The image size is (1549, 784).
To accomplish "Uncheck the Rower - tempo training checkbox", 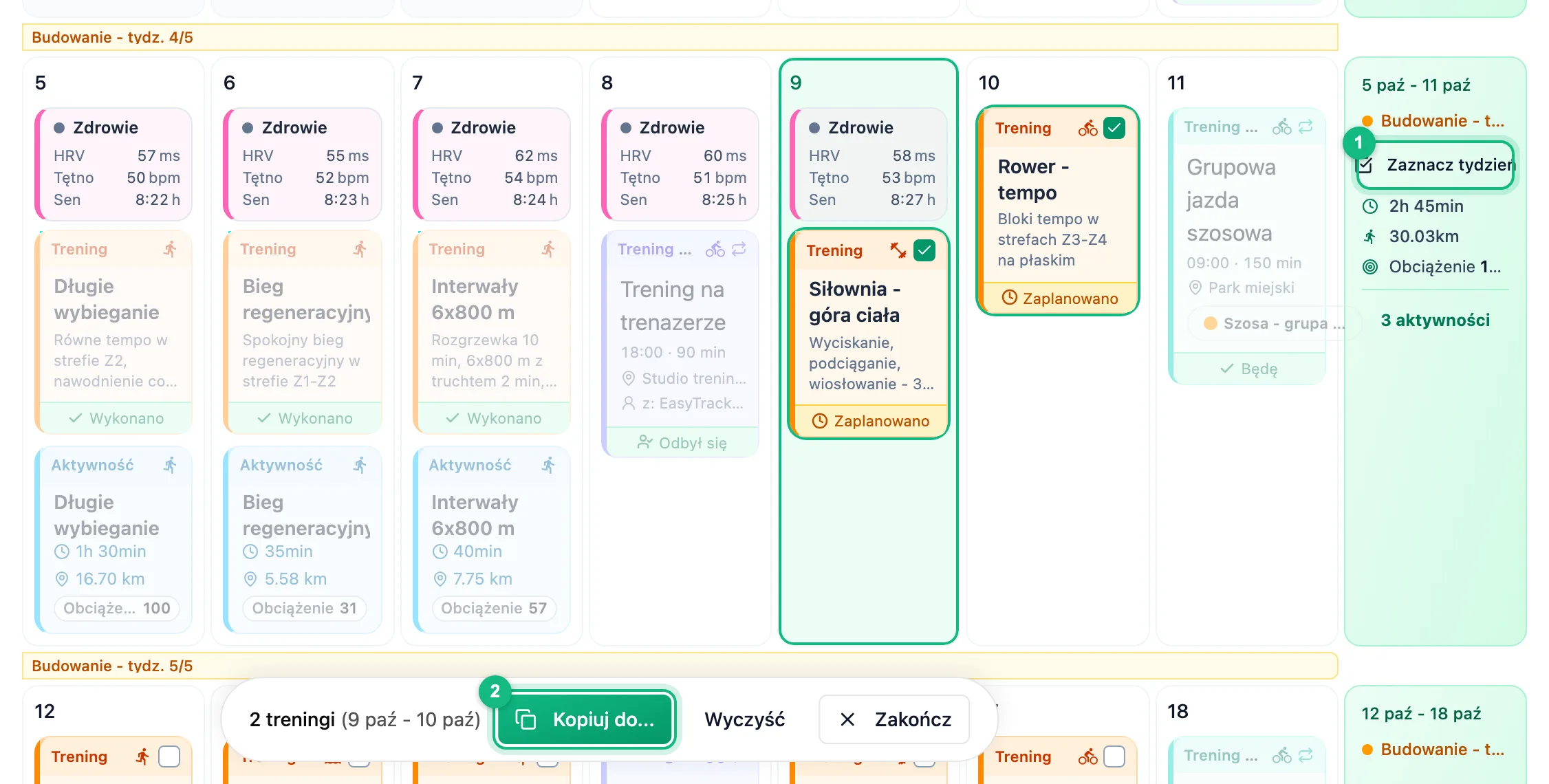I will (x=1114, y=128).
